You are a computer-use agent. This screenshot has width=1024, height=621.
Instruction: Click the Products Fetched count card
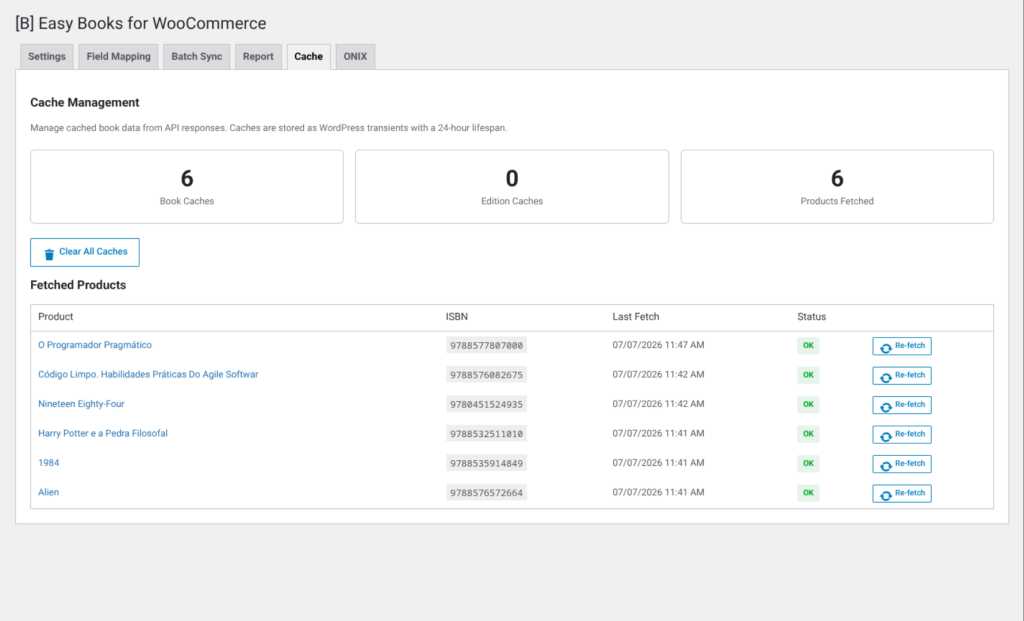[x=837, y=187]
